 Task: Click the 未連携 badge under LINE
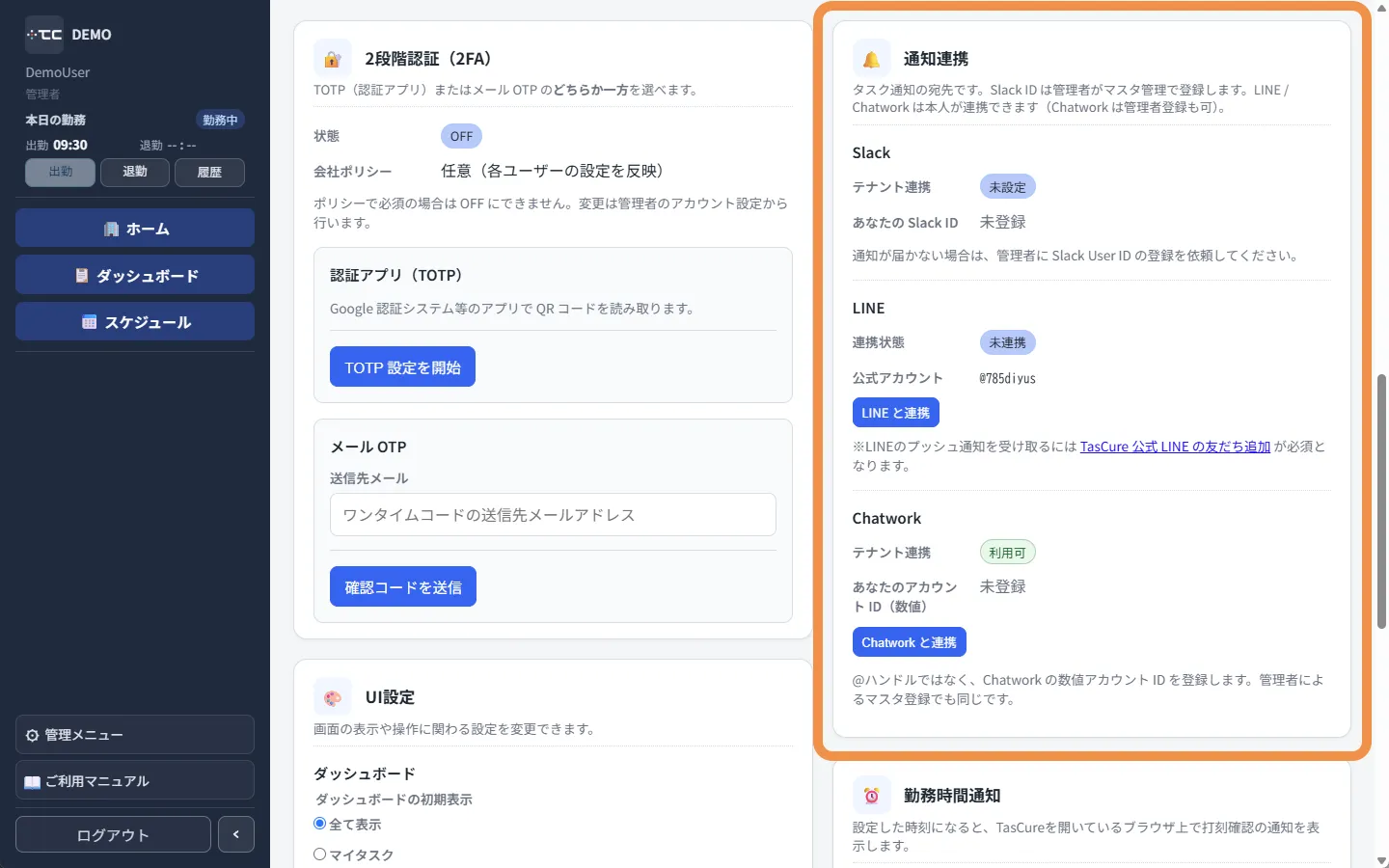[x=1007, y=342]
